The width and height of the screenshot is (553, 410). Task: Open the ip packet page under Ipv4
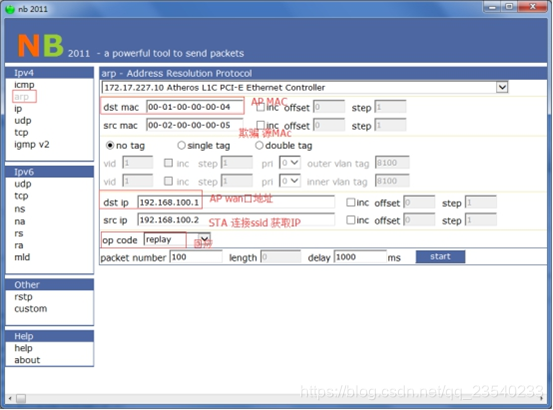(18, 109)
